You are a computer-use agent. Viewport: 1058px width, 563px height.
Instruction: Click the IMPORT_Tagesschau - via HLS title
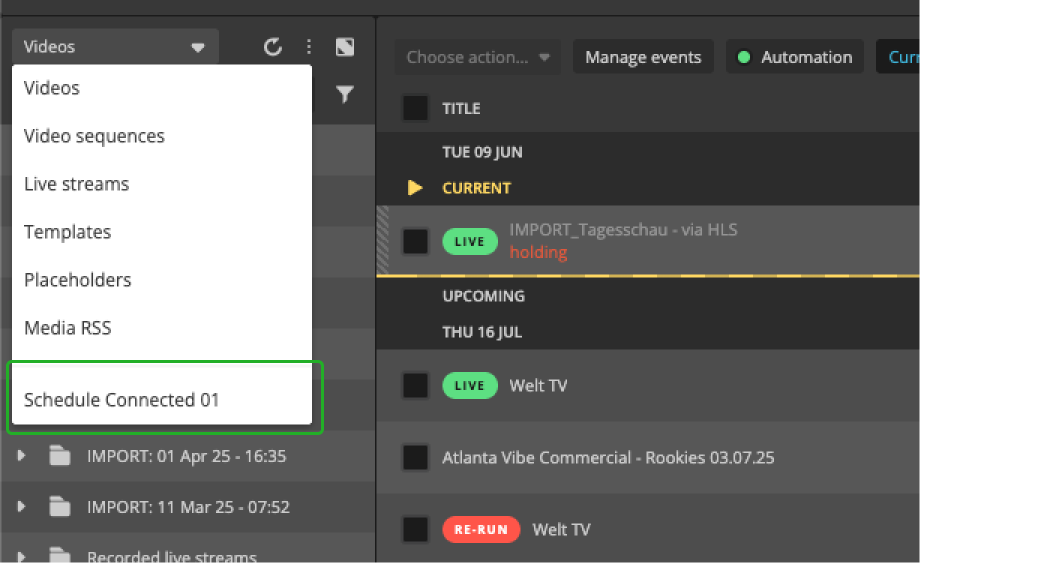[623, 230]
